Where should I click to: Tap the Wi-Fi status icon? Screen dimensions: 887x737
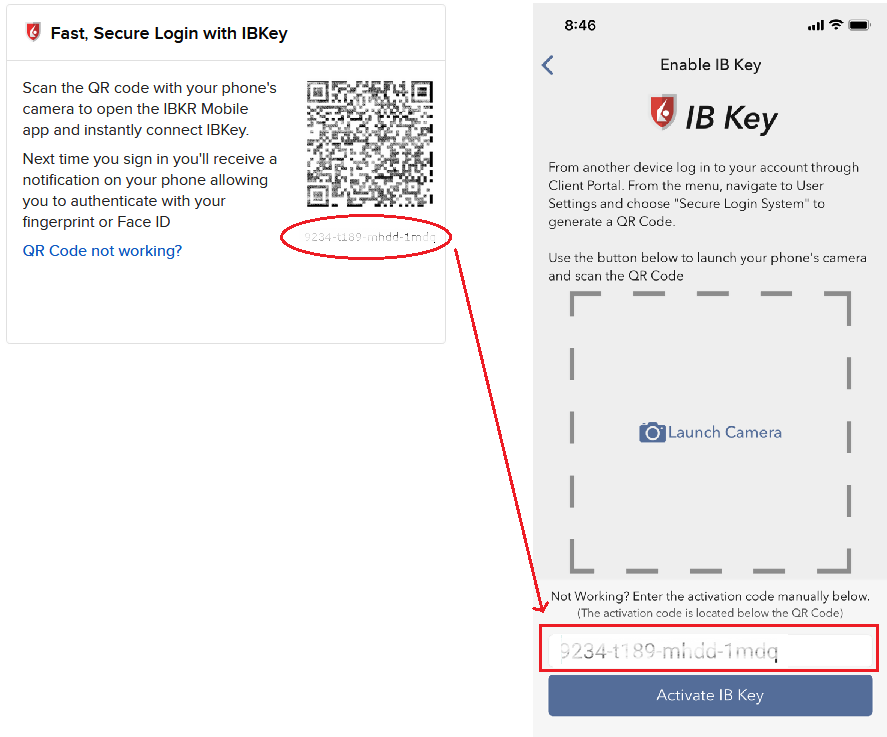point(836,24)
